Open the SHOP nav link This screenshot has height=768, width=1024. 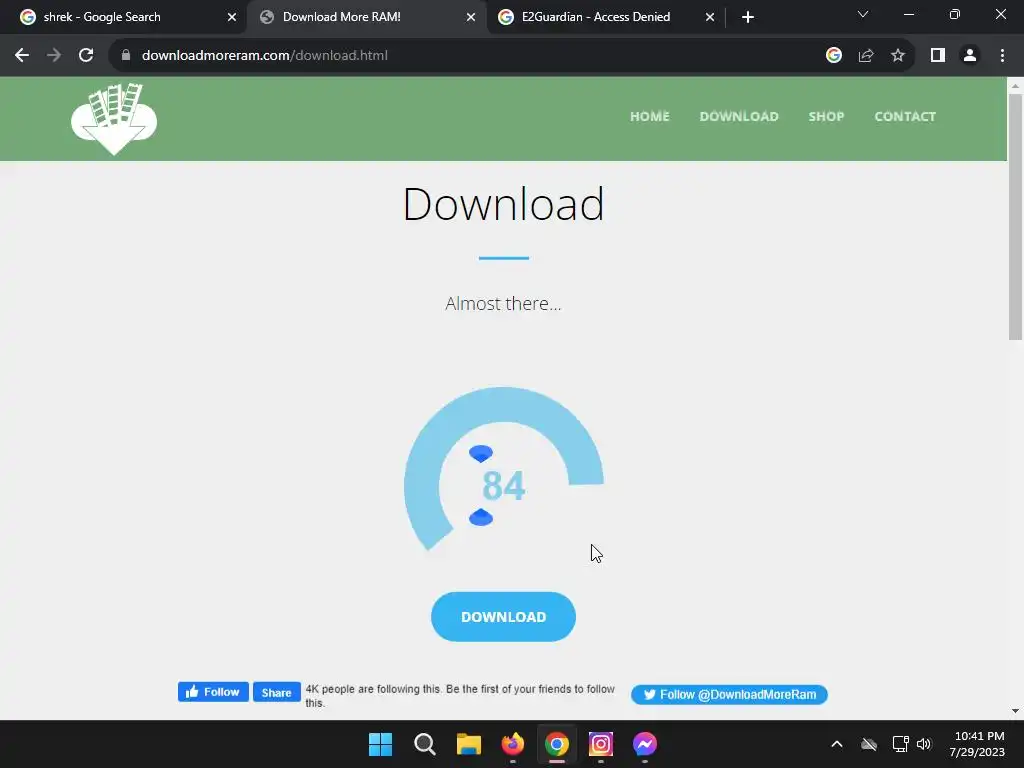coord(826,116)
